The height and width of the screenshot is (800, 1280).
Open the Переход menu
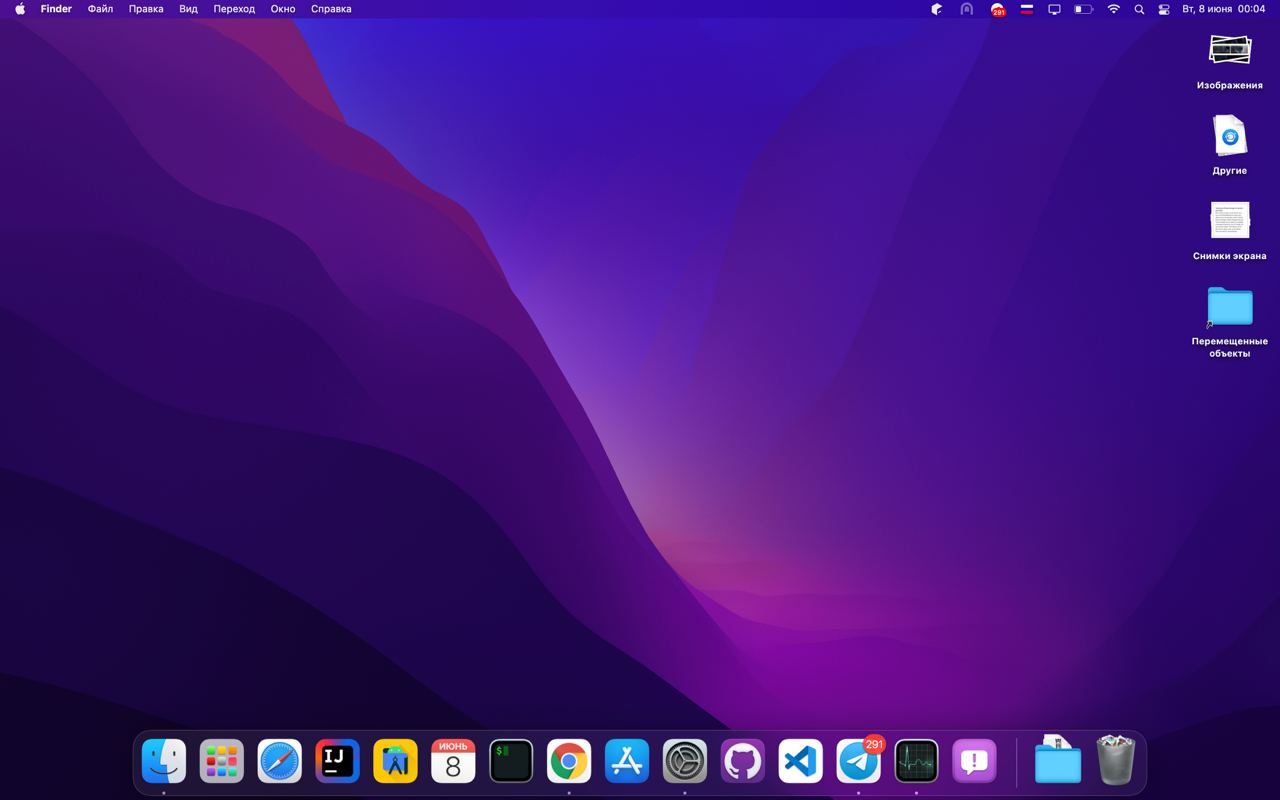(x=234, y=9)
